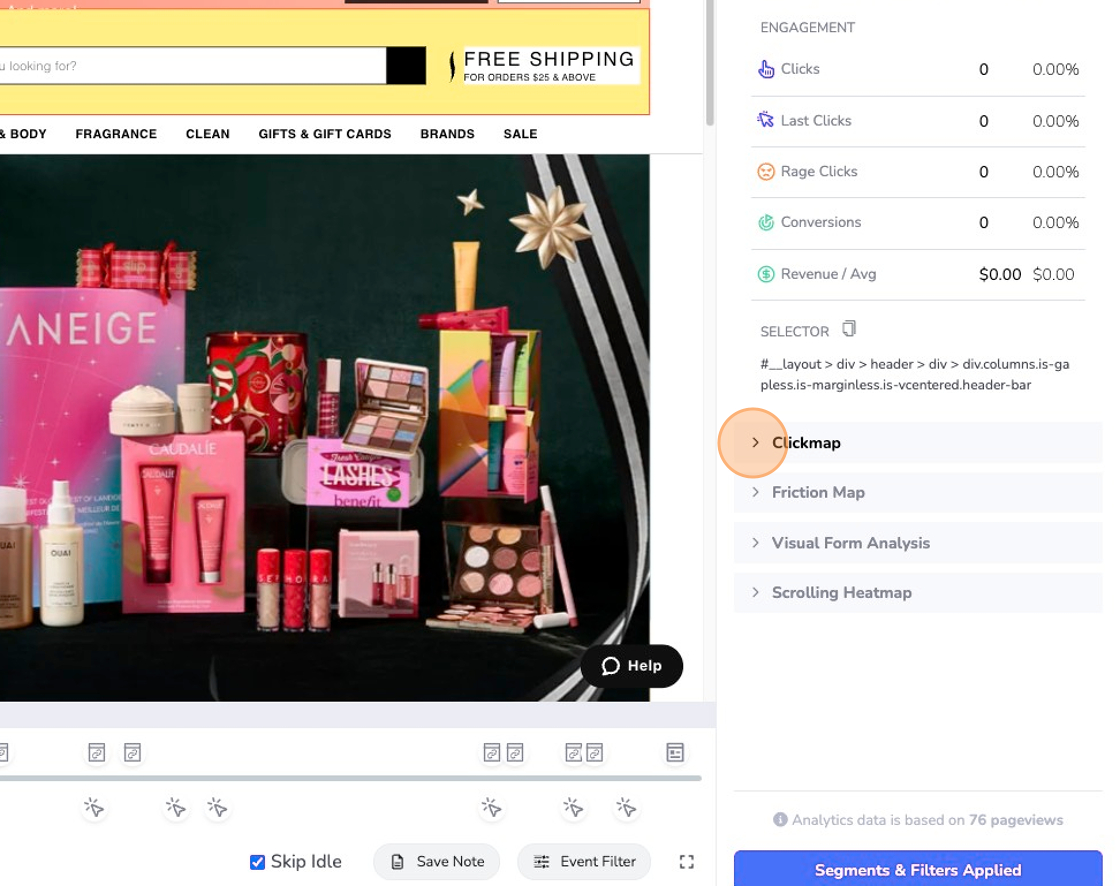This screenshot has width=1120, height=886.
Task: Open the FRAGRANCE menu item
Action: coord(116,134)
